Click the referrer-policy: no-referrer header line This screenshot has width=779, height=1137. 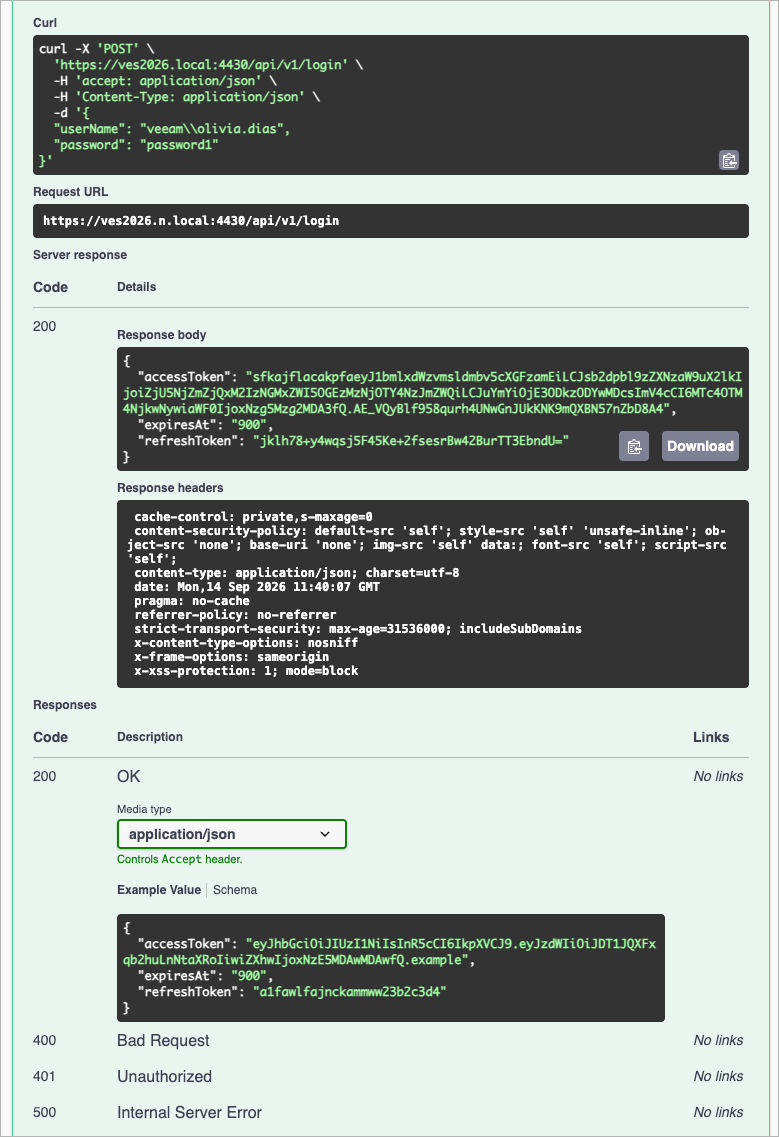[235, 615]
